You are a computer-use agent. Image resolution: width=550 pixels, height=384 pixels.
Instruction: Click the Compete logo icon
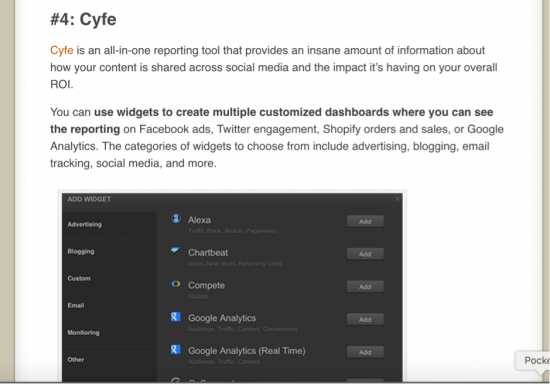pos(176,284)
